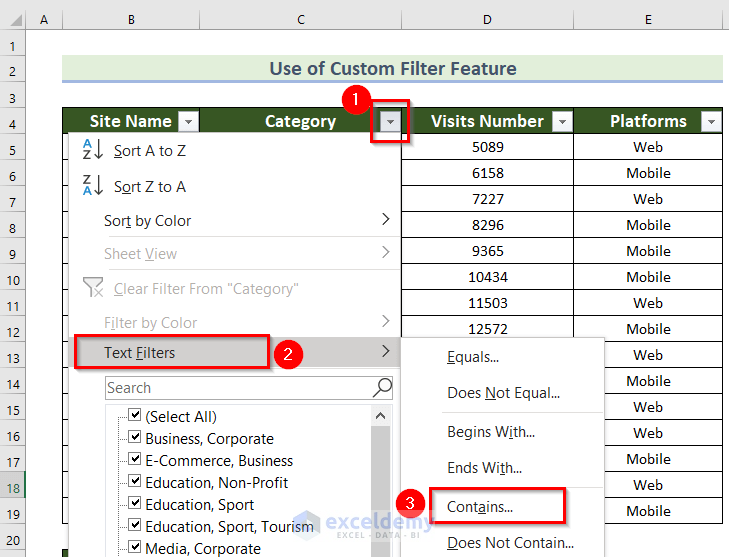Click the select-all corner triangle of the sheet
This screenshot has height=557, width=729.
13,20
